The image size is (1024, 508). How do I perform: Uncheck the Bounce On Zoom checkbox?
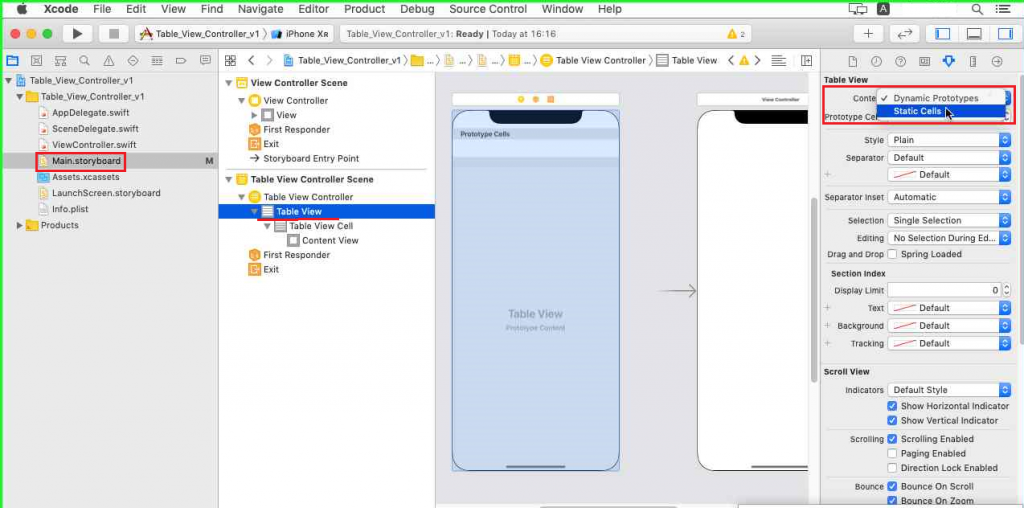tap(892, 501)
